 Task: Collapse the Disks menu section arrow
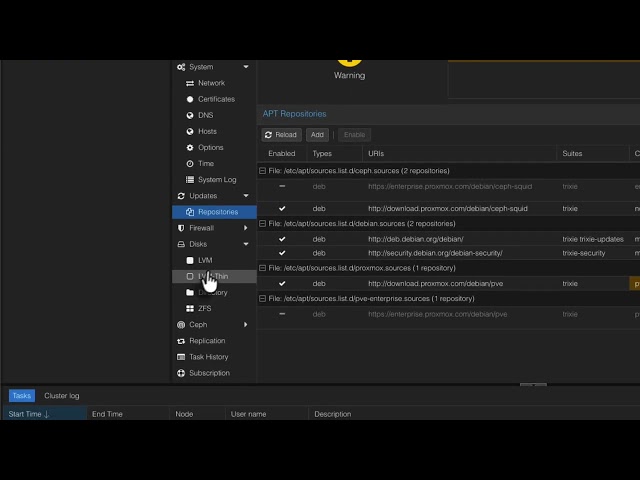(246, 244)
